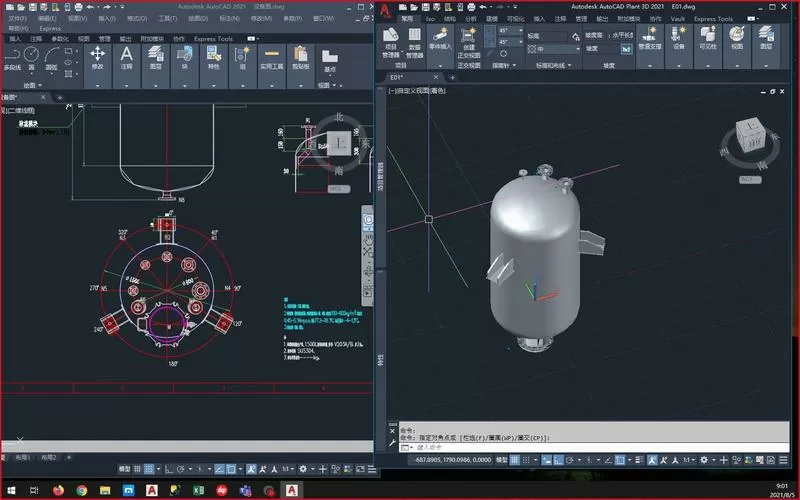Click Save icon in AutoCAD quick access toolbar
The width and height of the screenshot is (800, 500).
click(32, 7)
